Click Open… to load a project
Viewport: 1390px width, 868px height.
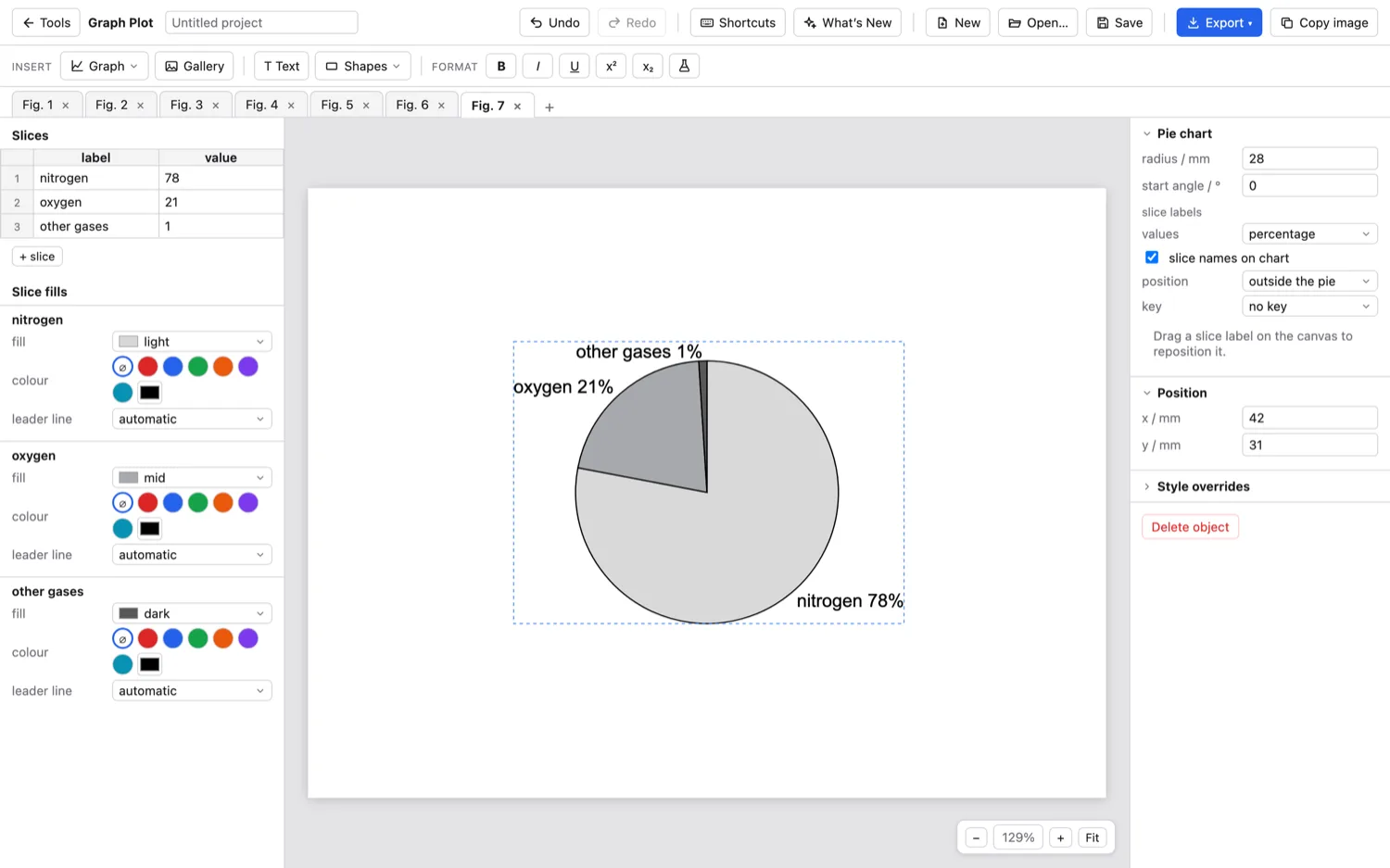click(1037, 22)
